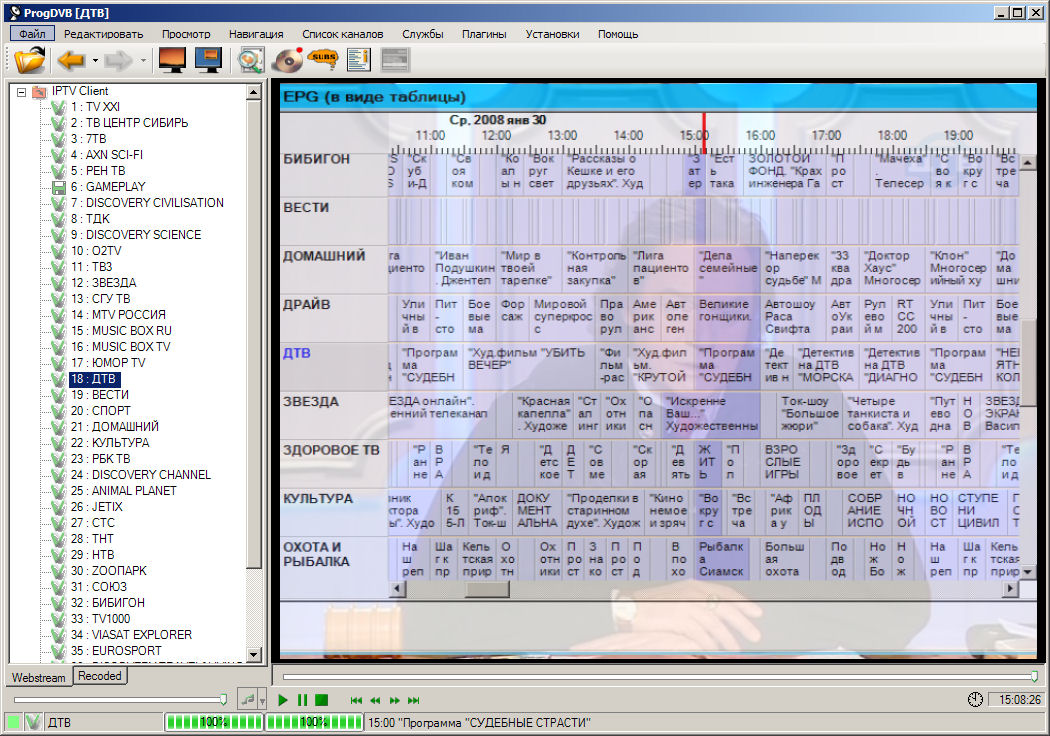Go back with the orange left arrow

(71, 60)
